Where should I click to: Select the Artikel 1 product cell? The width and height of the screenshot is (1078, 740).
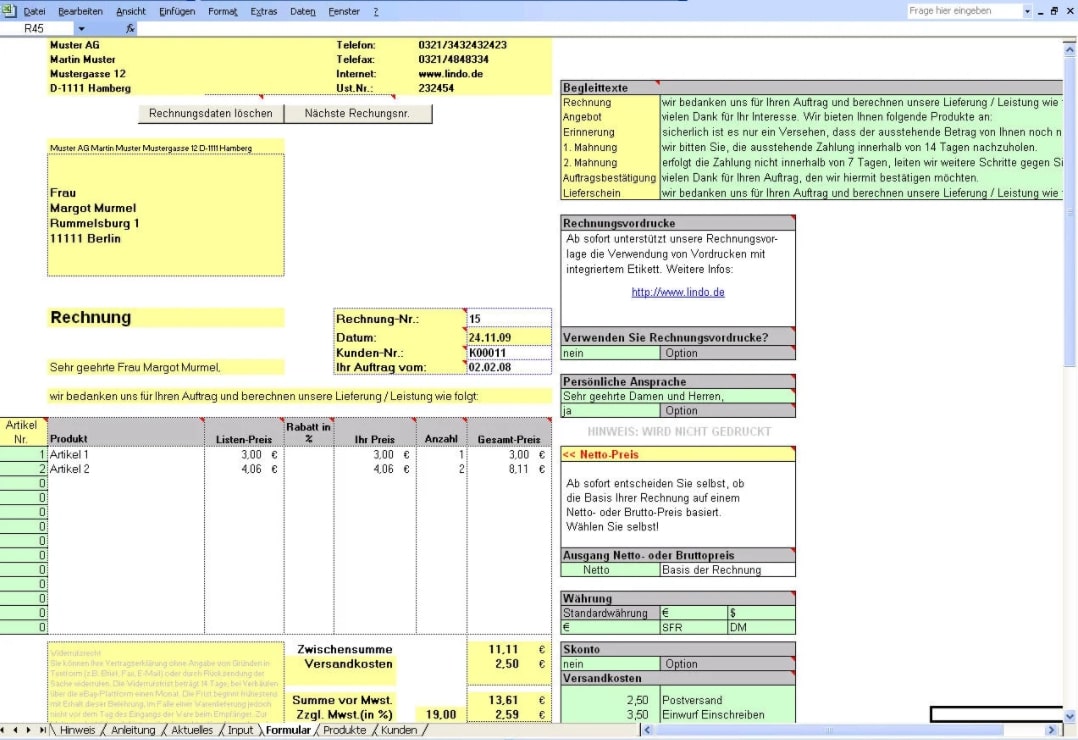click(x=126, y=455)
